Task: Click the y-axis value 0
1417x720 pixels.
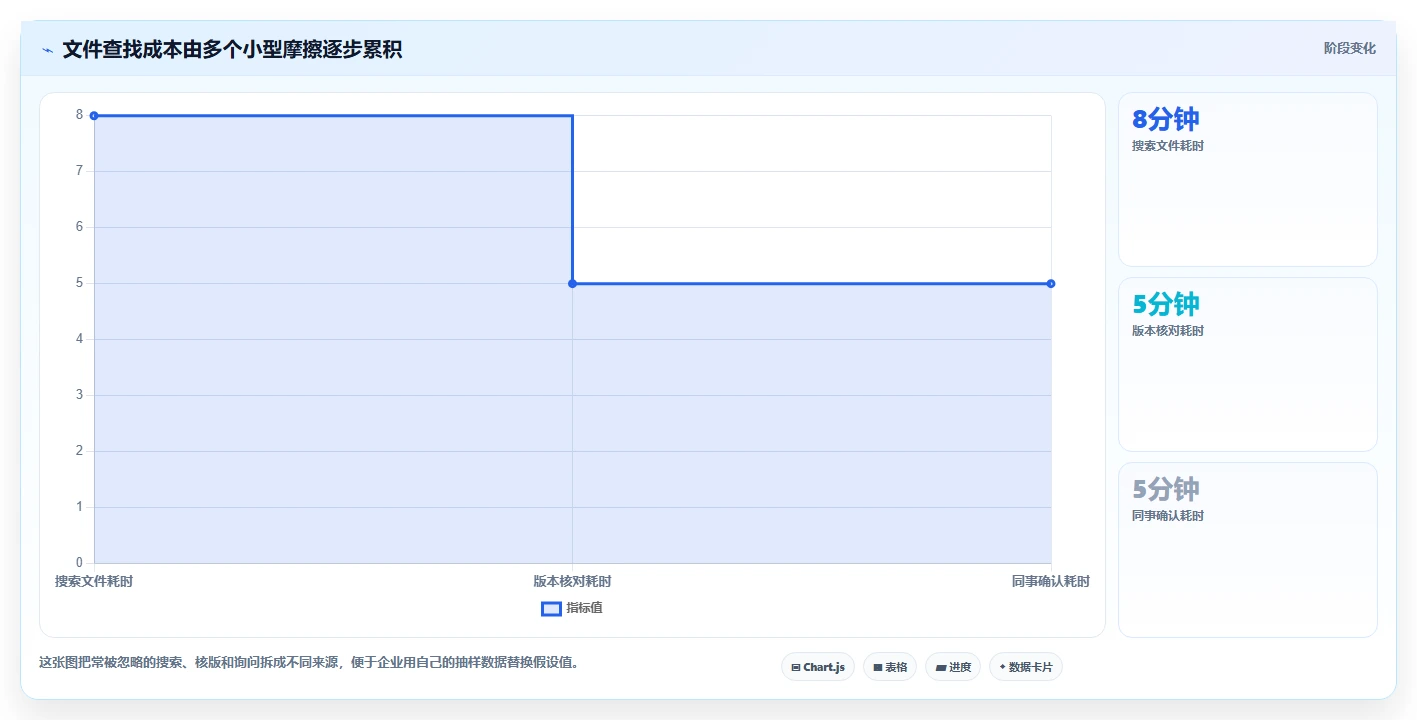Action: [x=79, y=563]
